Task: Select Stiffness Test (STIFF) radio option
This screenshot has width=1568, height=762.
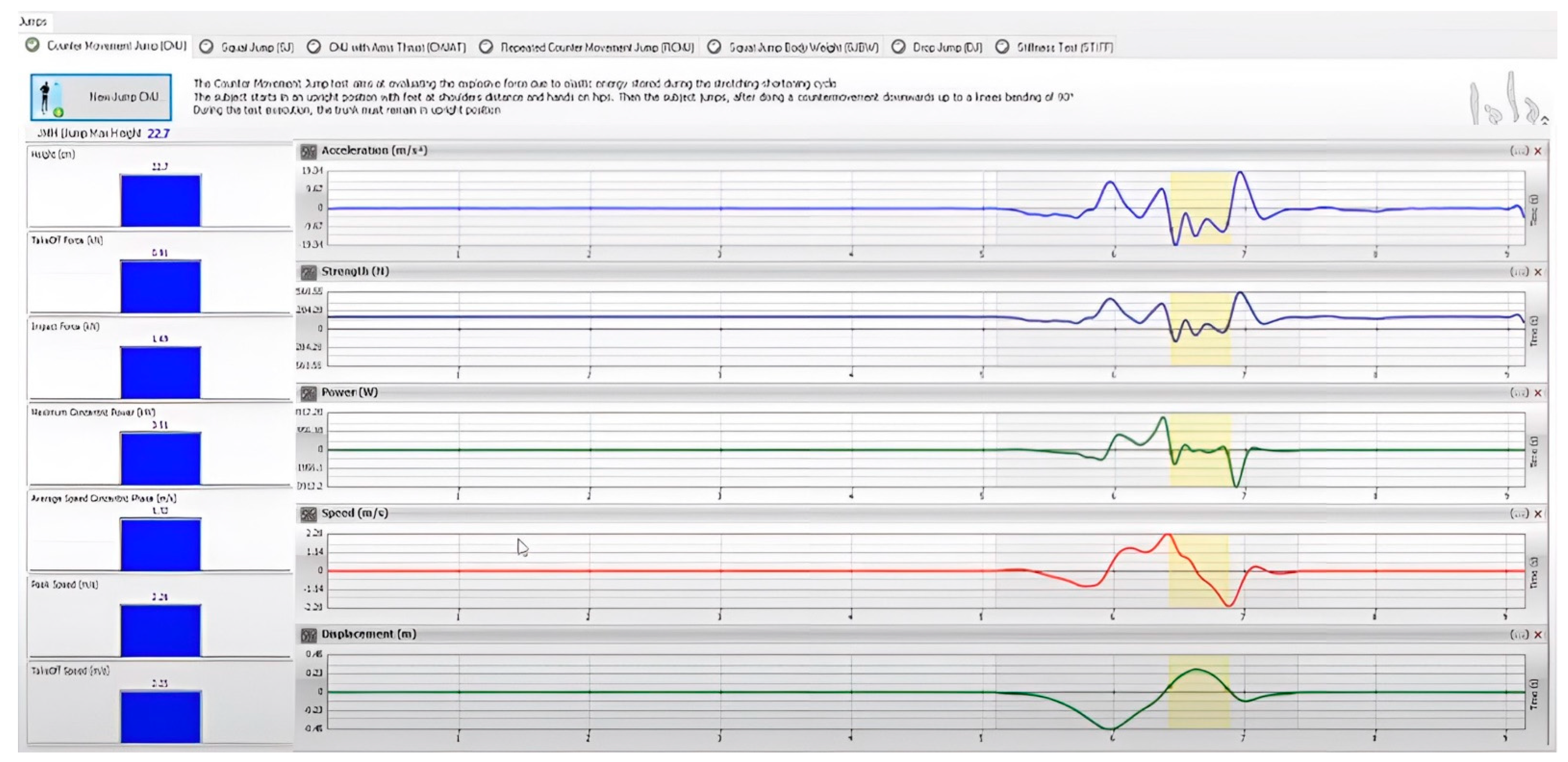Action: coord(1003,47)
